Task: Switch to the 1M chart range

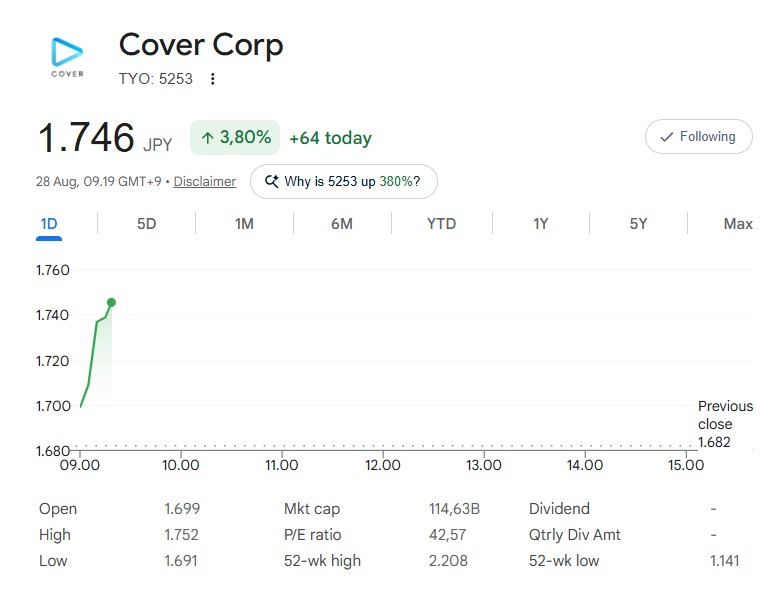Action: (244, 224)
